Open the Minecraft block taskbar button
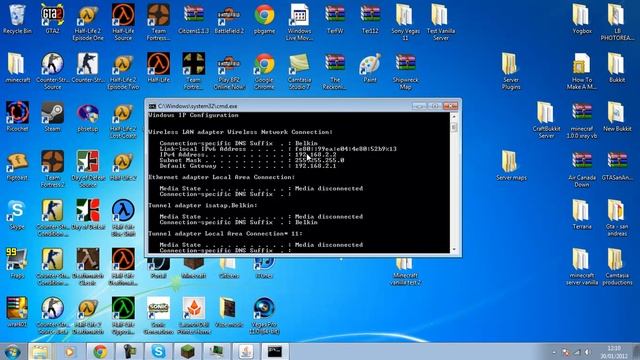The image size is (640, 360). (x=188, y=351)
